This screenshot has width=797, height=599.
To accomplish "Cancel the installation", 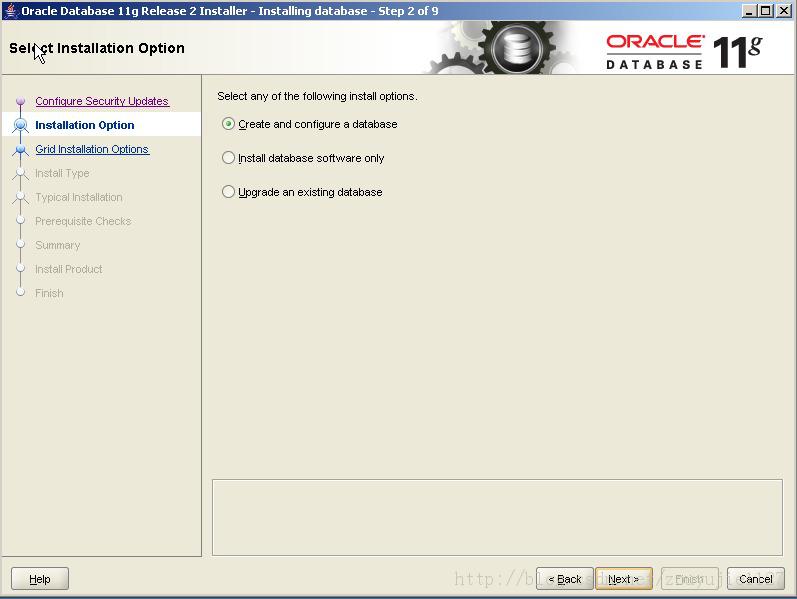I will point(755,579).
